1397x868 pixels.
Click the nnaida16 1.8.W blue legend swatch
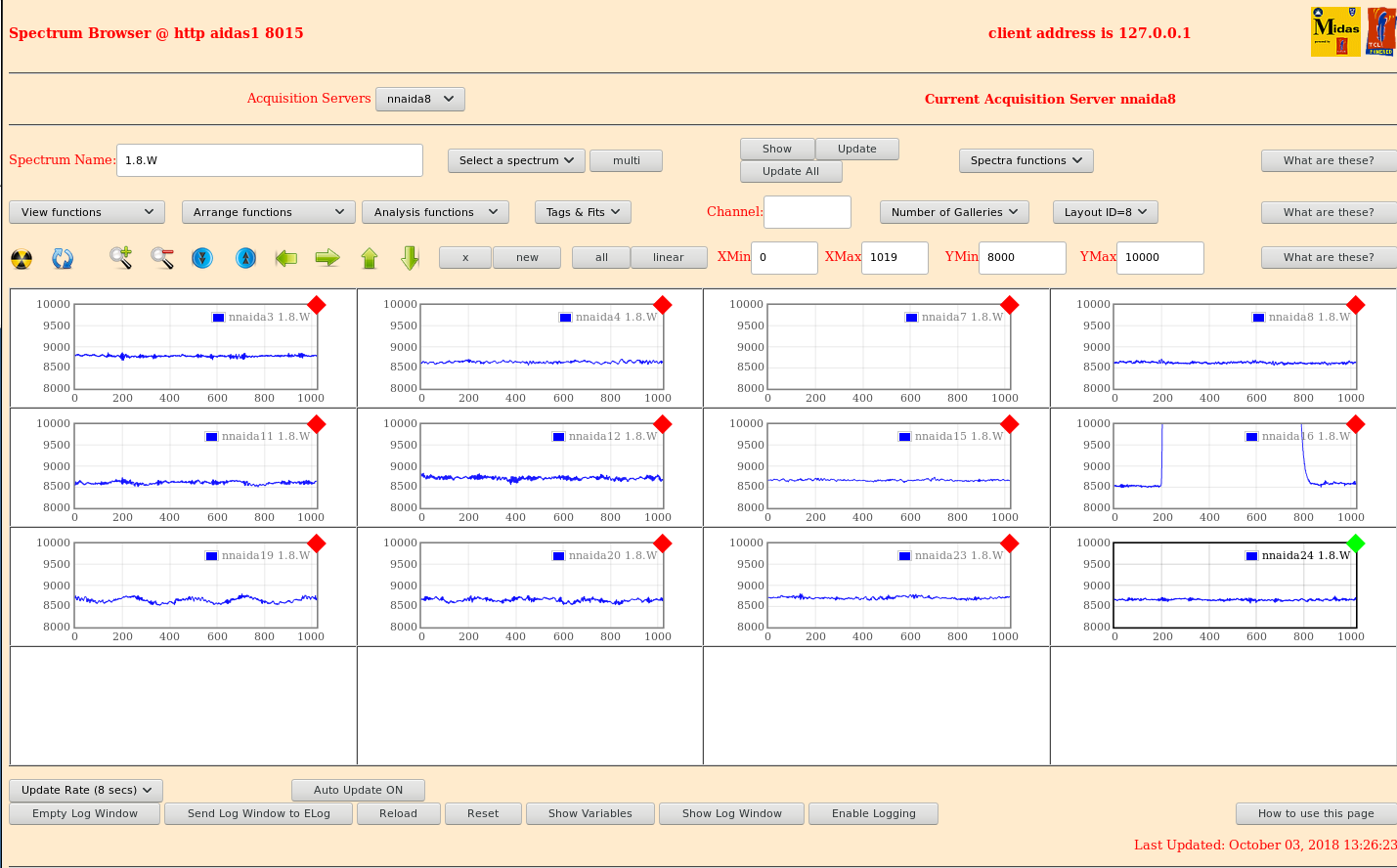tap(1251, 437)
